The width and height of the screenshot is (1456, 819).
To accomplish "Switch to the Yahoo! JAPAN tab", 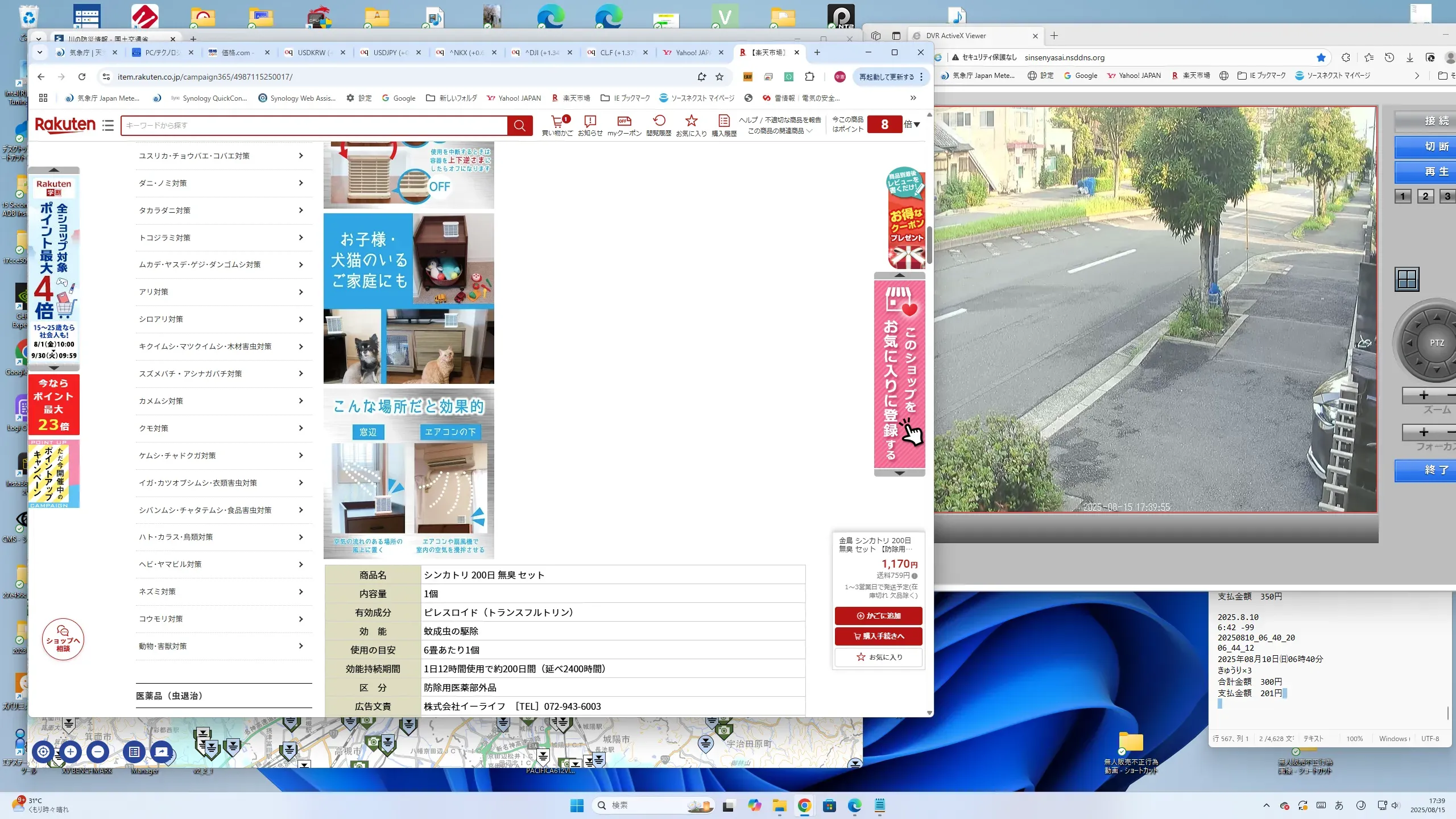I will click(x=692, y=52).
